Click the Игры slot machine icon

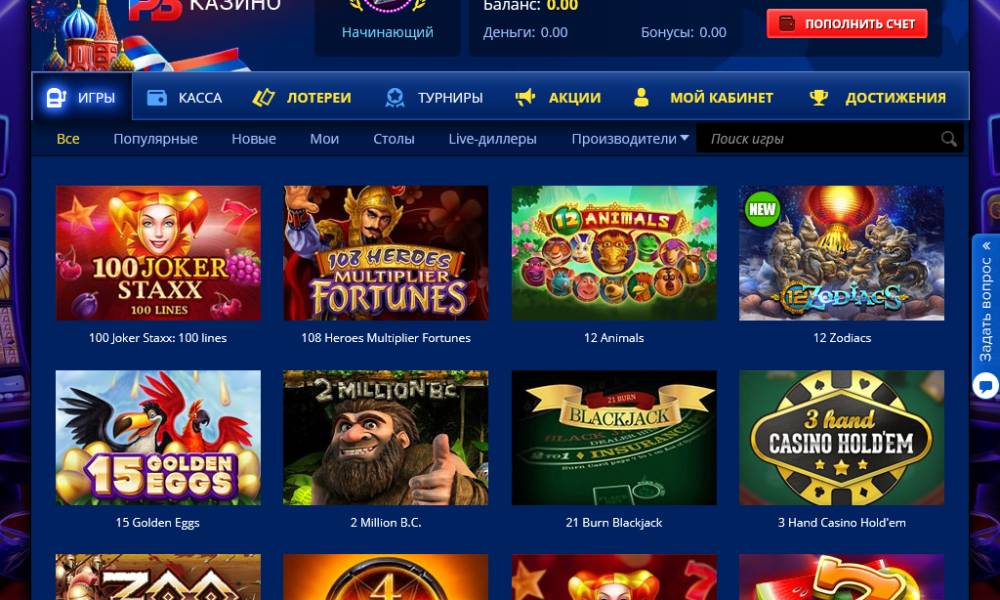tap(56, 98)
